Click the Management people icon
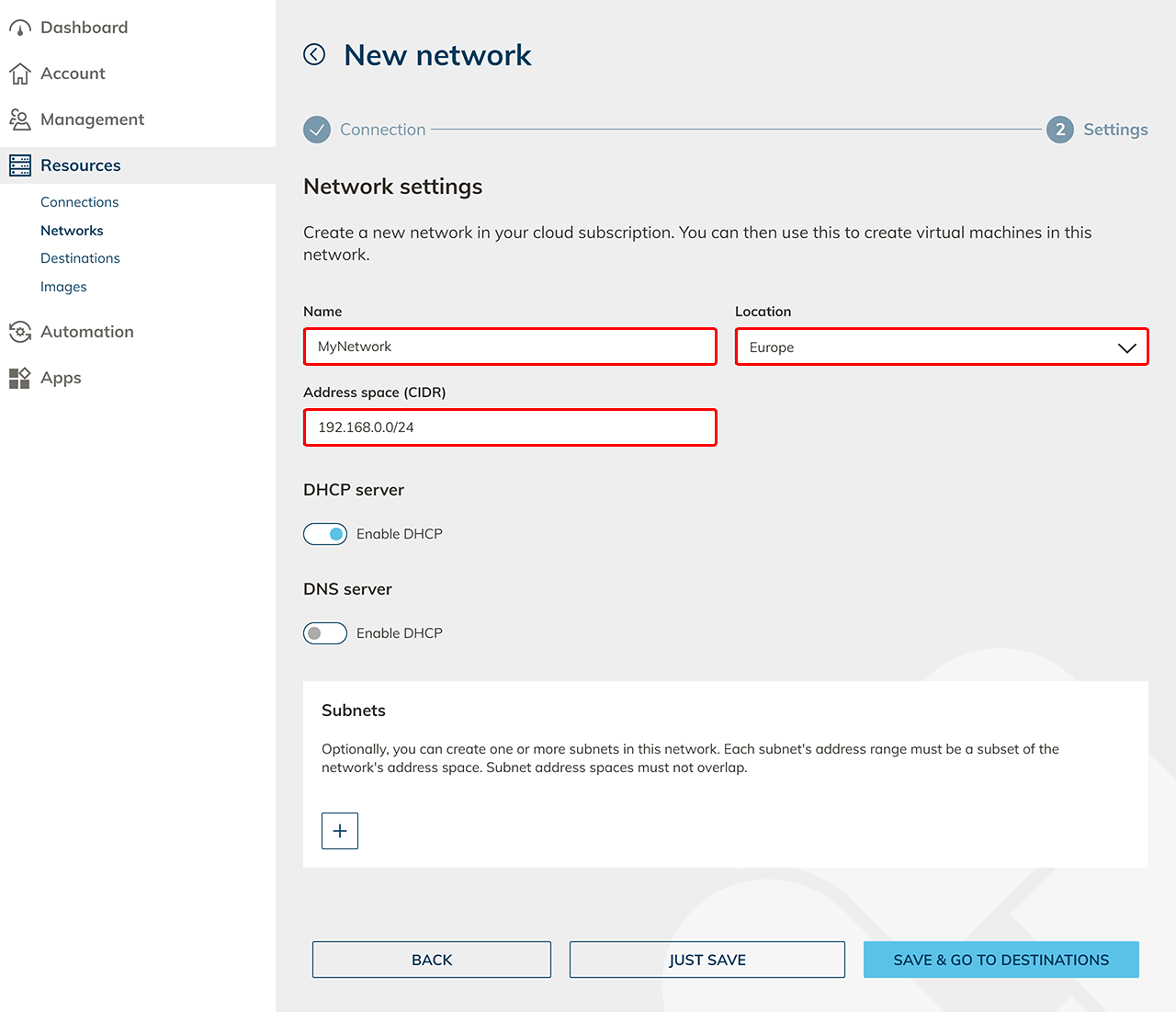 pyautogui.click(x=19, y=119)
